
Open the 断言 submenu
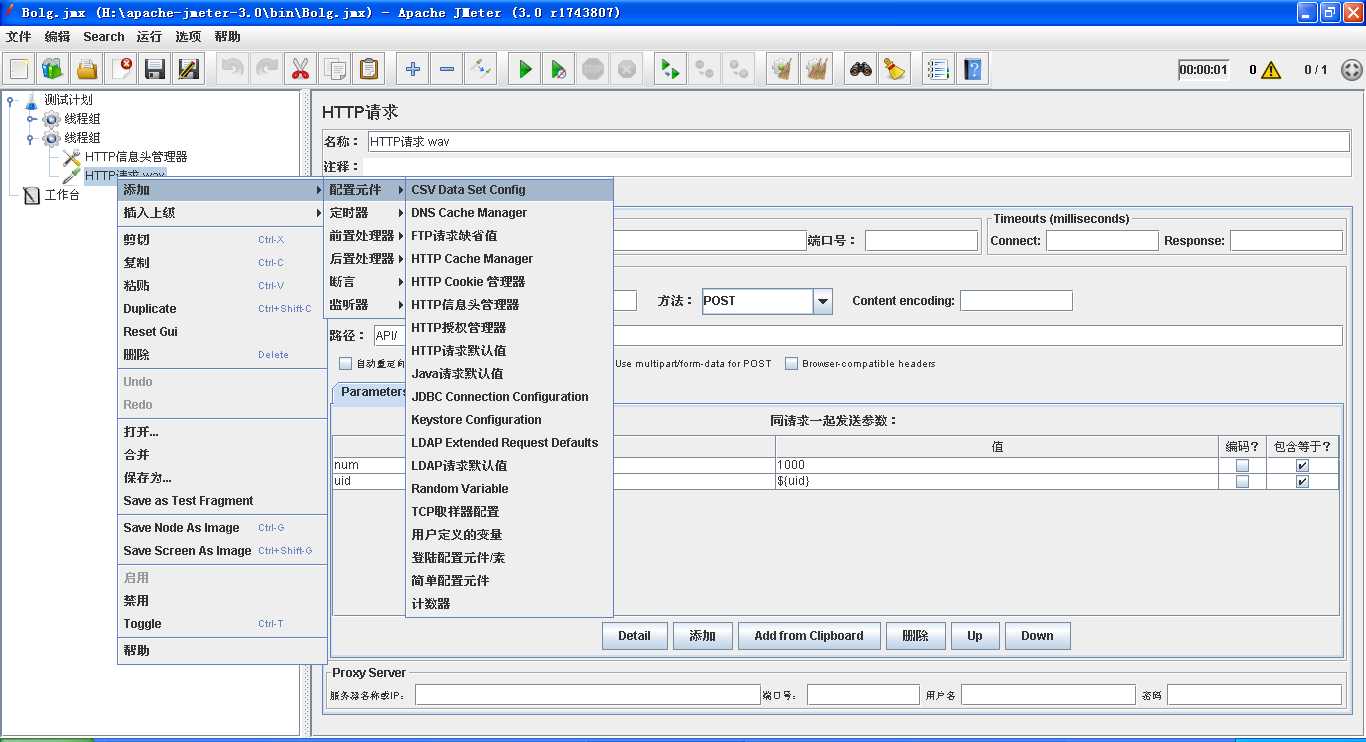pyautogui.click(x=366, y=282)
